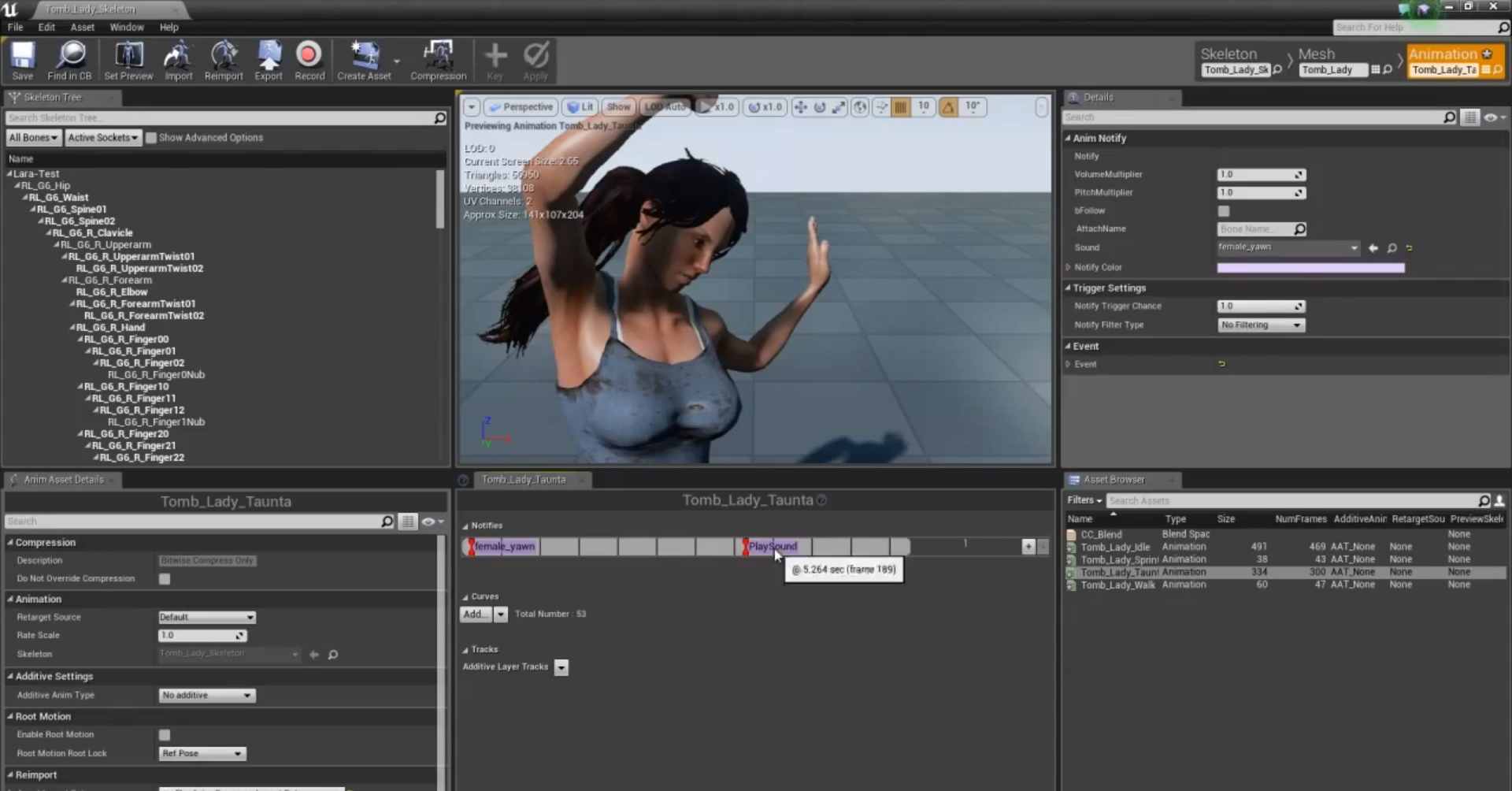Click Find in CB toolbar icon
The width and height of the screenshot is (1512, 791).
pyautogui.click(x=69, y=61)
